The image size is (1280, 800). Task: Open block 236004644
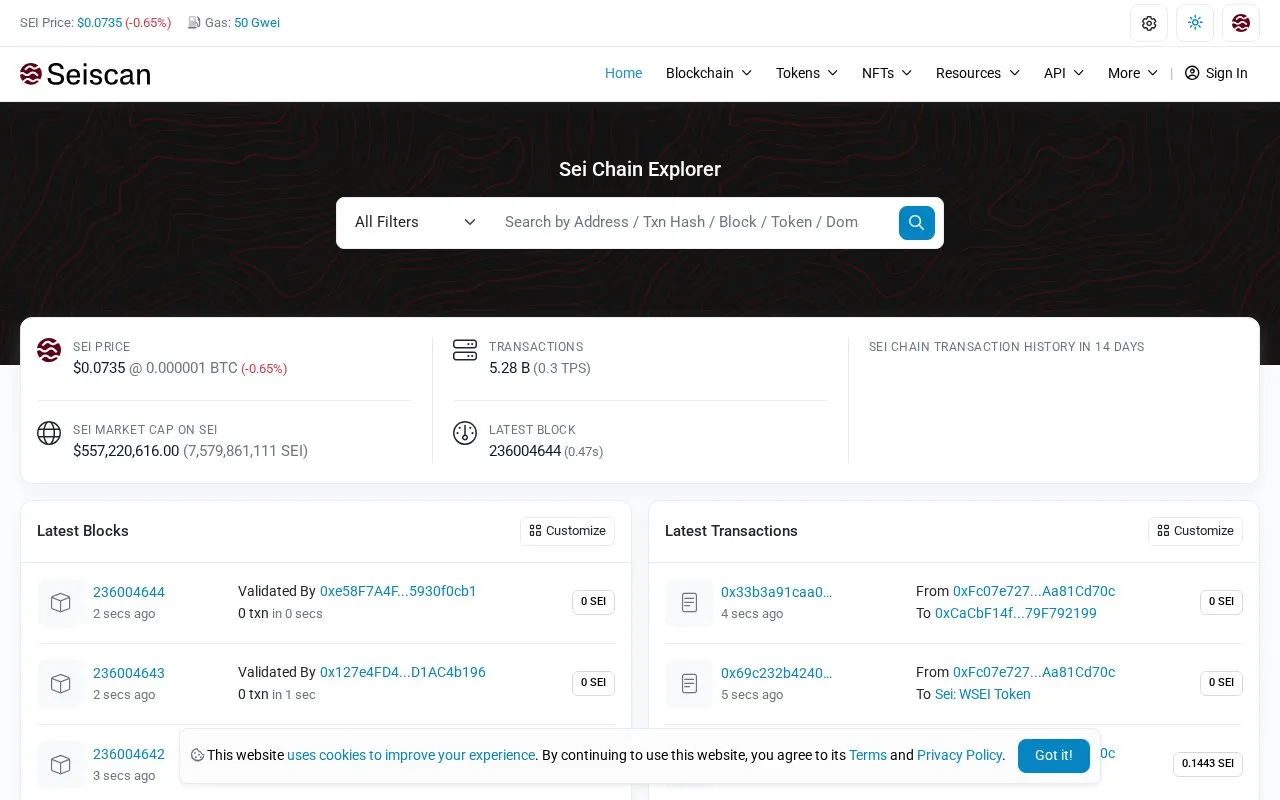pos(129,592)
